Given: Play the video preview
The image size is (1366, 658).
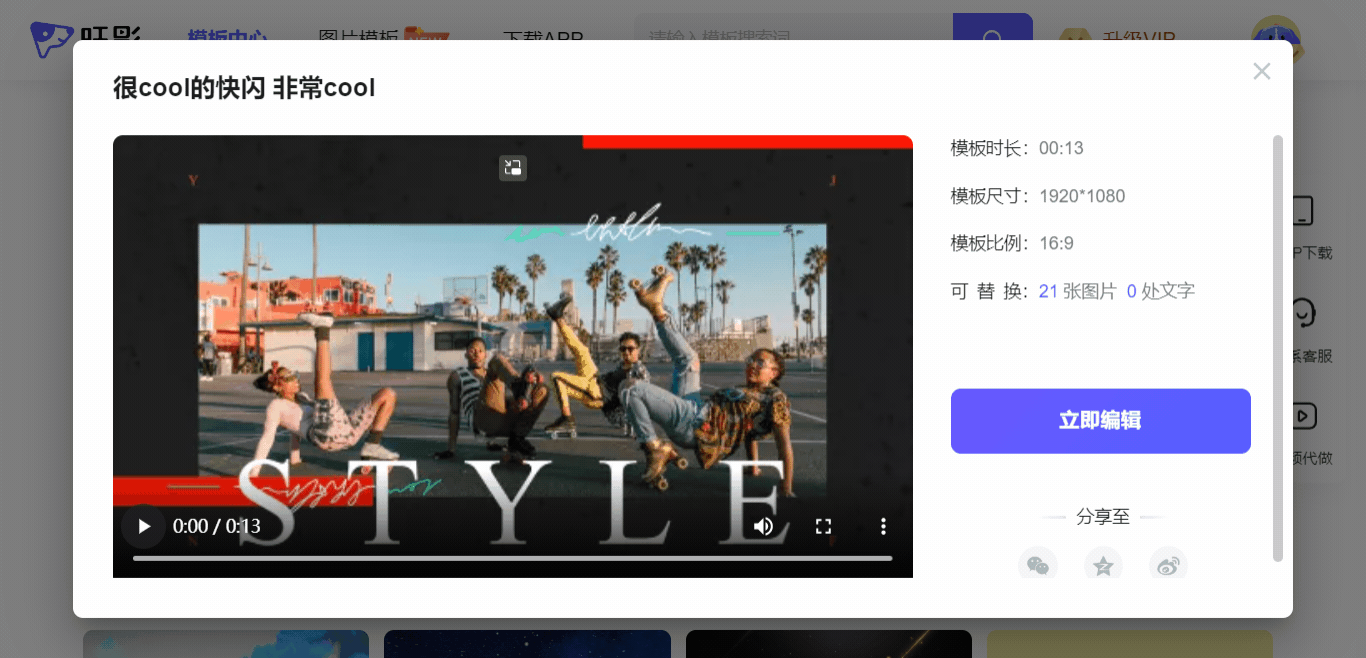Looking at the screenshot, I should [144, 526].
